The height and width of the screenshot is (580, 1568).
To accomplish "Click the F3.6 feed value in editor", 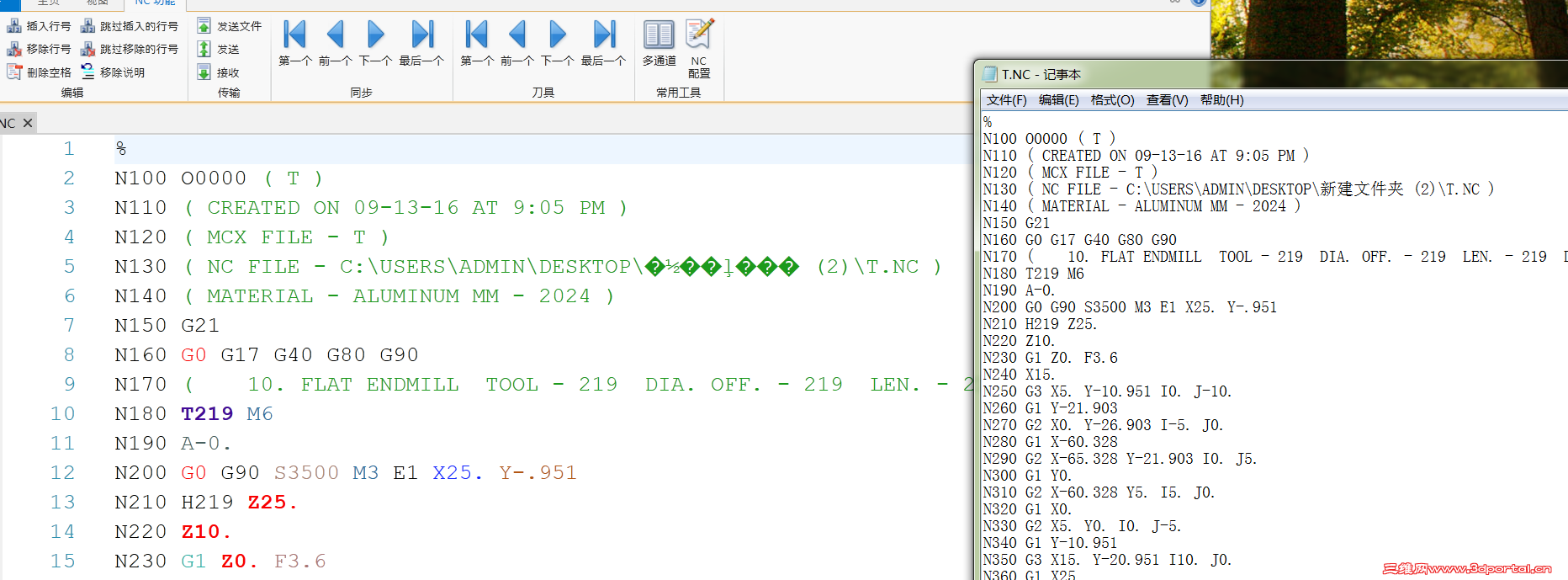I will click(300, 561).
